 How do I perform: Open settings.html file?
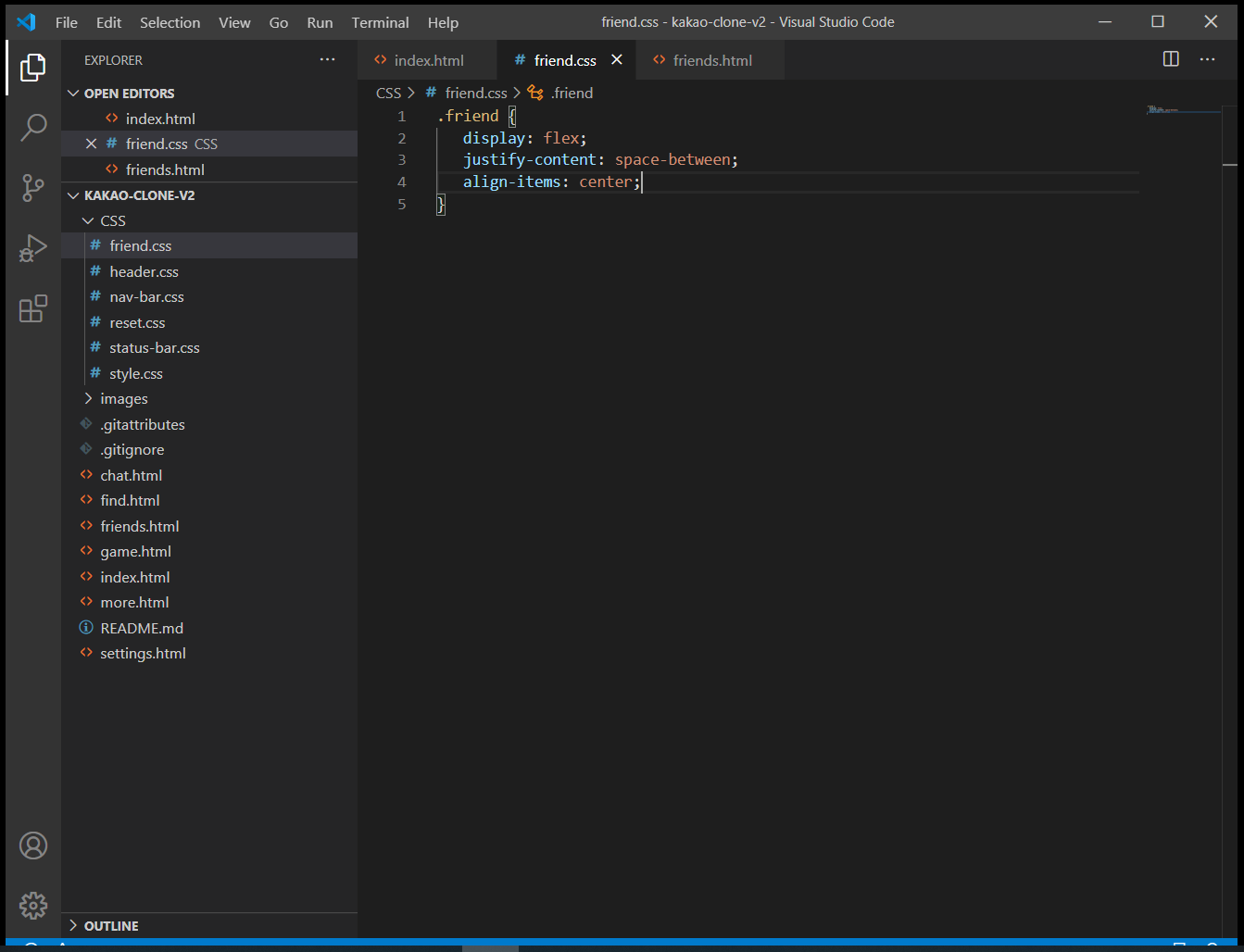(209, 654)
